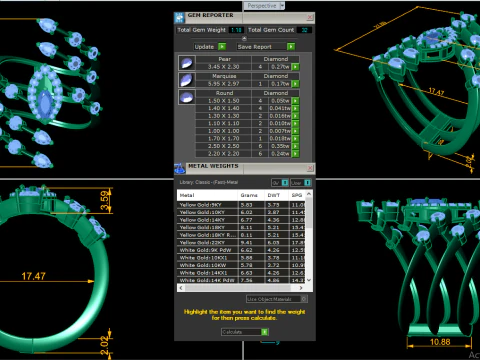Click green arrow for 2.20 X 2.20 row

[295, 154]
